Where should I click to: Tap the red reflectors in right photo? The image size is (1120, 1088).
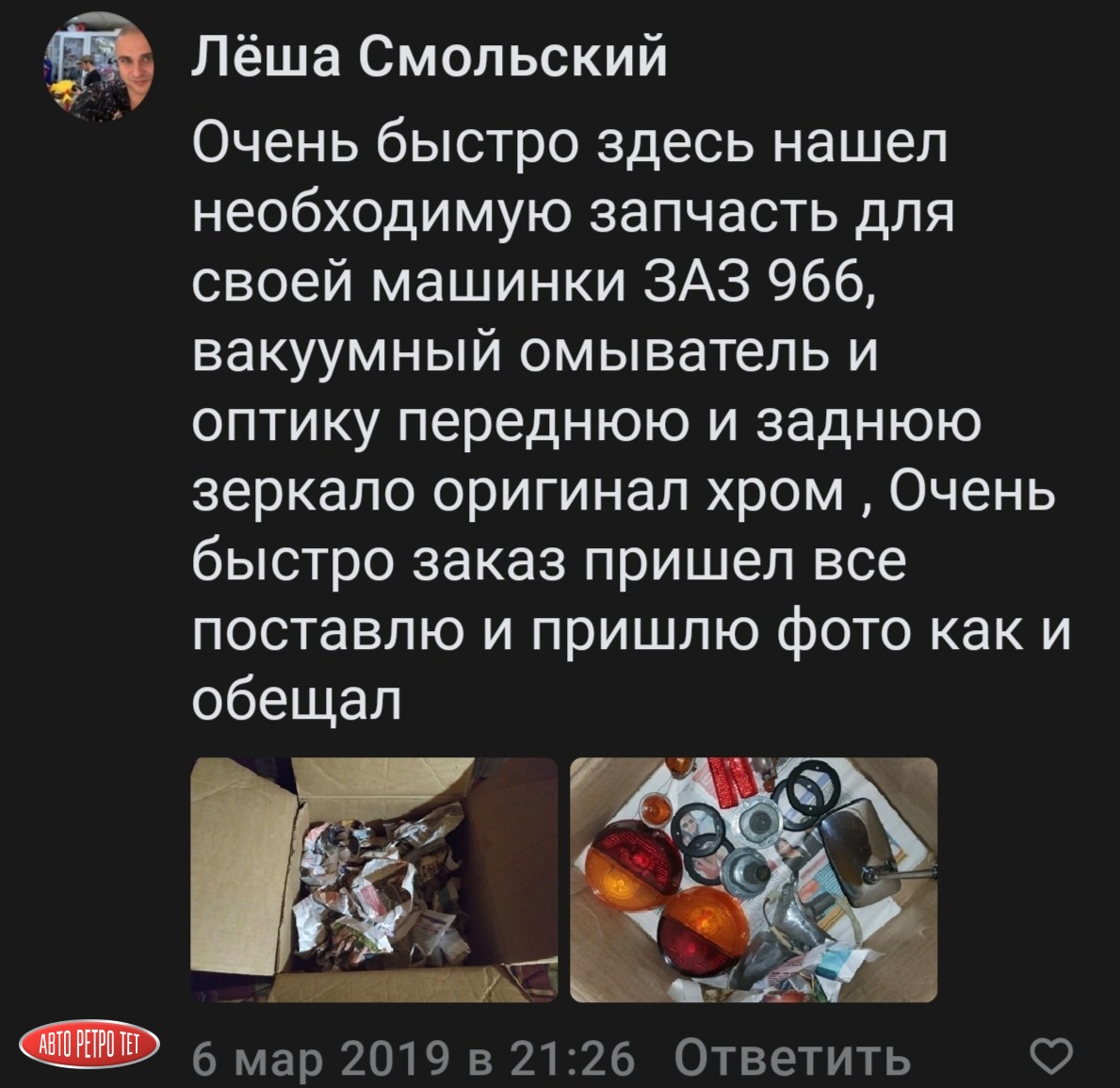732,780
